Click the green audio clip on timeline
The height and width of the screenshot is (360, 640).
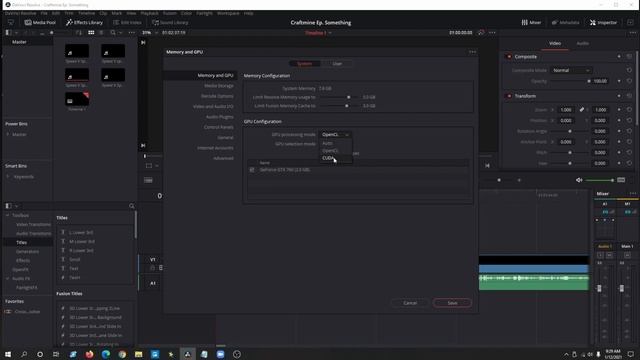coord(533,282)
